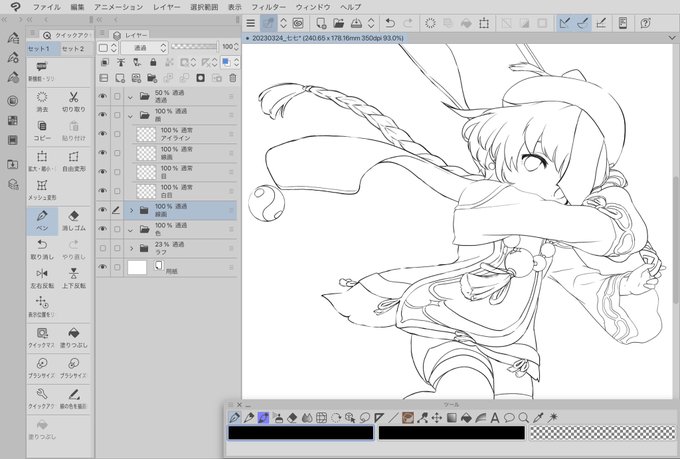Select the move layer tool in Tool palette
This screenshot has height=459, width=680.
point(437,418)
